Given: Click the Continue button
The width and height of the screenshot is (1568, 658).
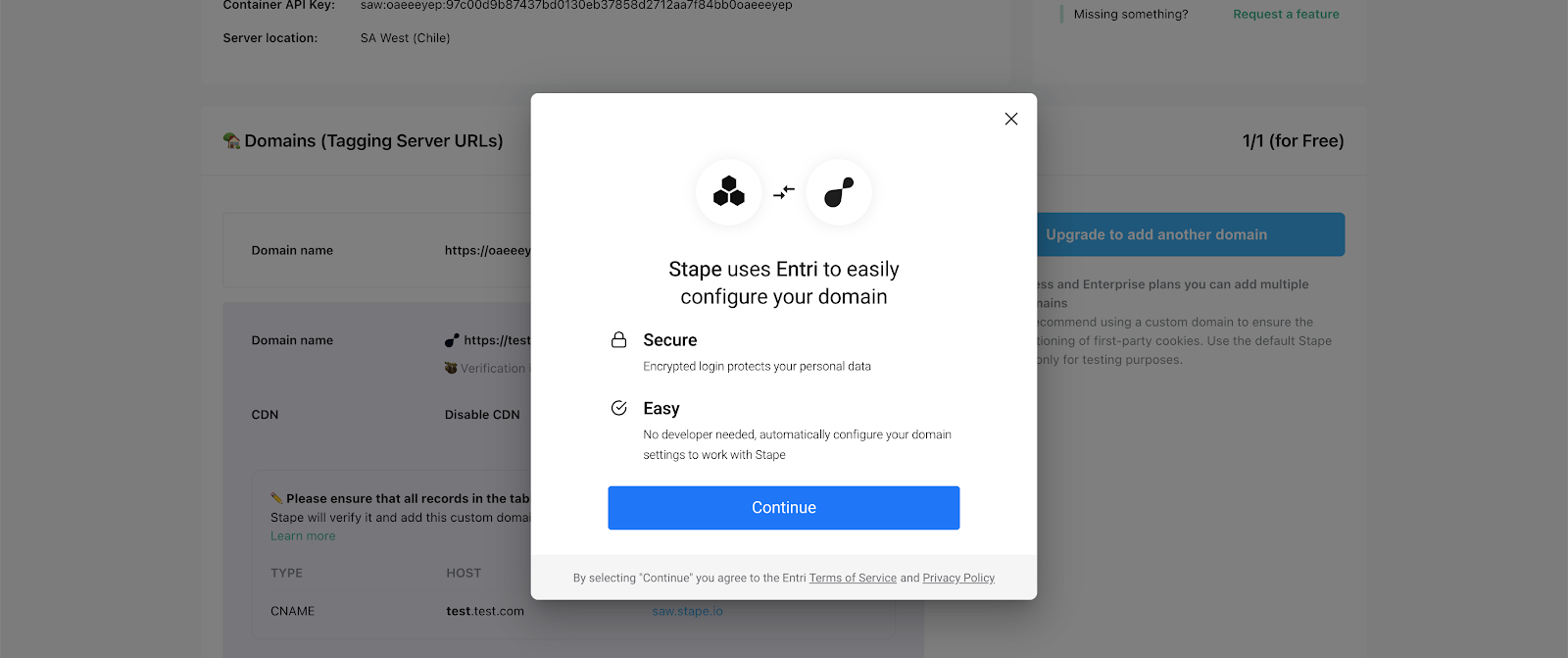Looking at the screenshot, I should pyautogui.click(x=783, y=508).
